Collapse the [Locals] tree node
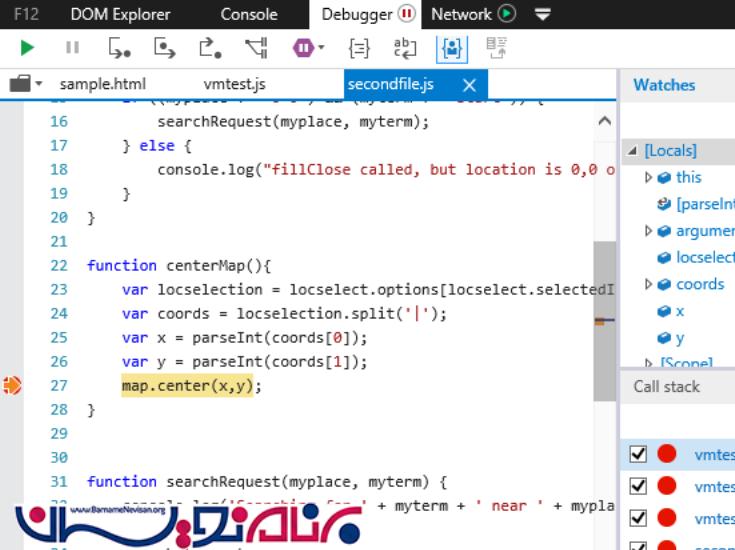Image resolution: width=735 pixels, height=550 pixels. [632, 151]
